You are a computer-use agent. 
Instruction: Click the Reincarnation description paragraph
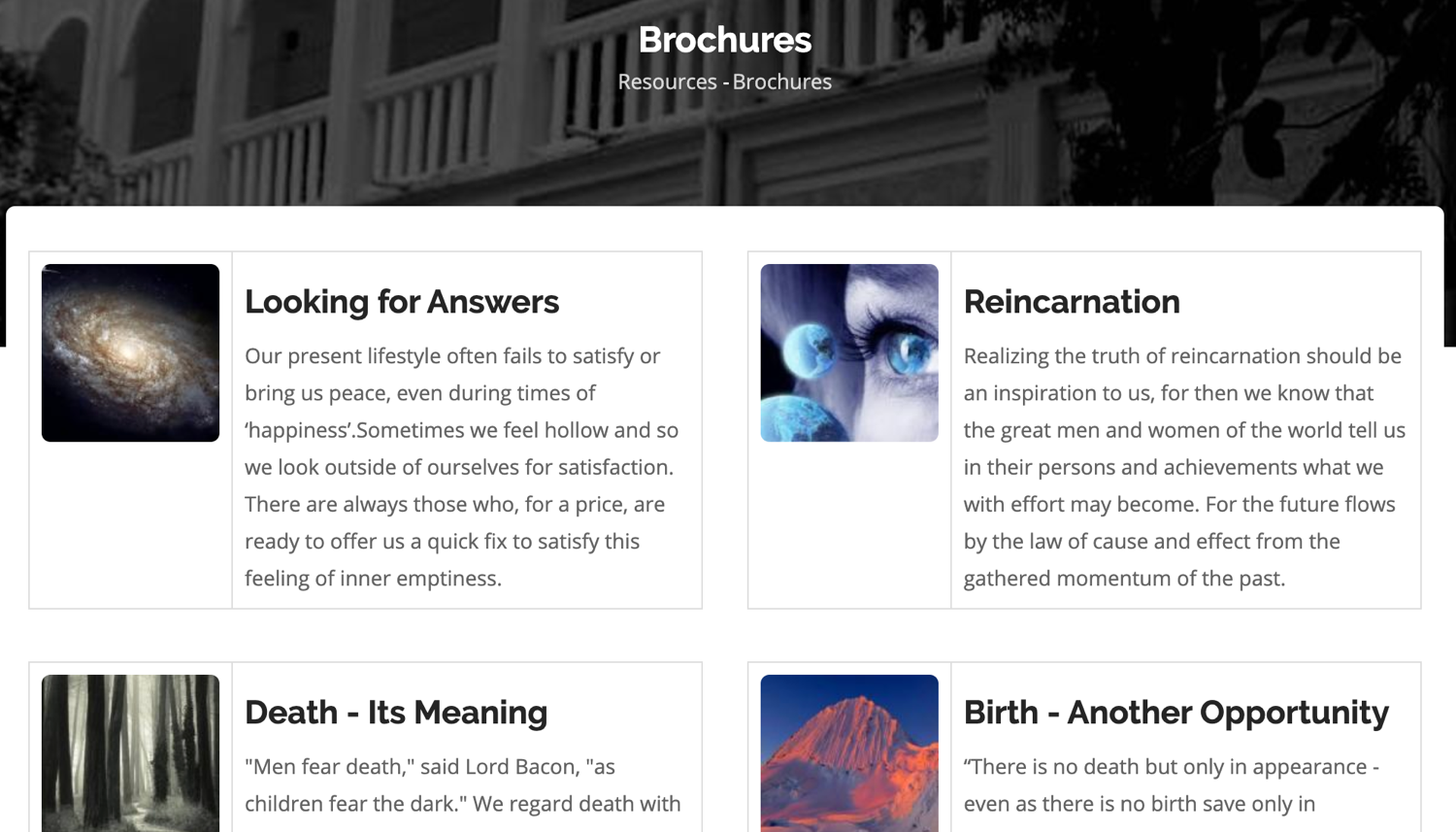(x=1184, y=467)
